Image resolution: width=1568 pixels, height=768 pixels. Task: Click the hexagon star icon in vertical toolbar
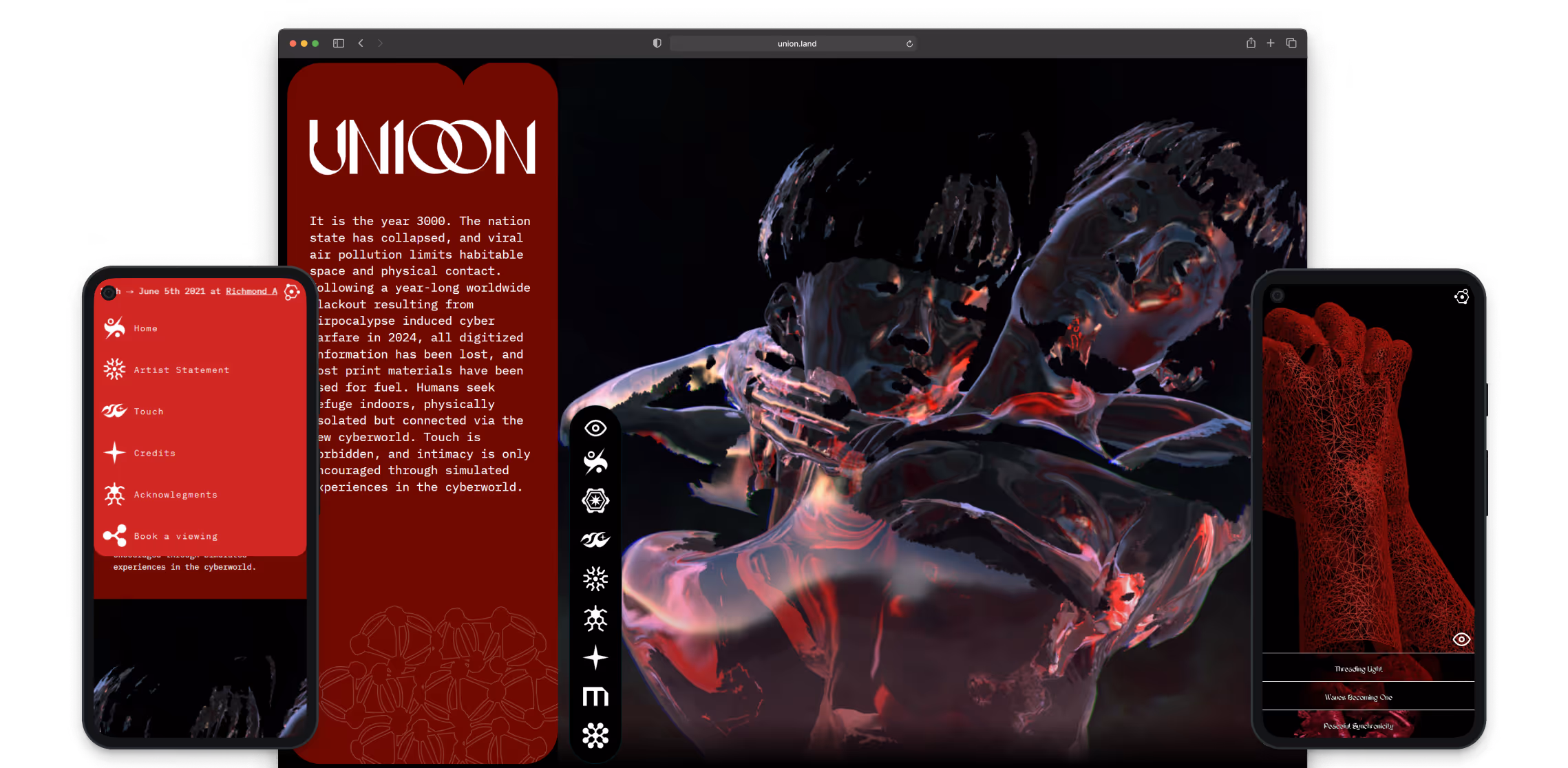click(x=595, y=500)
